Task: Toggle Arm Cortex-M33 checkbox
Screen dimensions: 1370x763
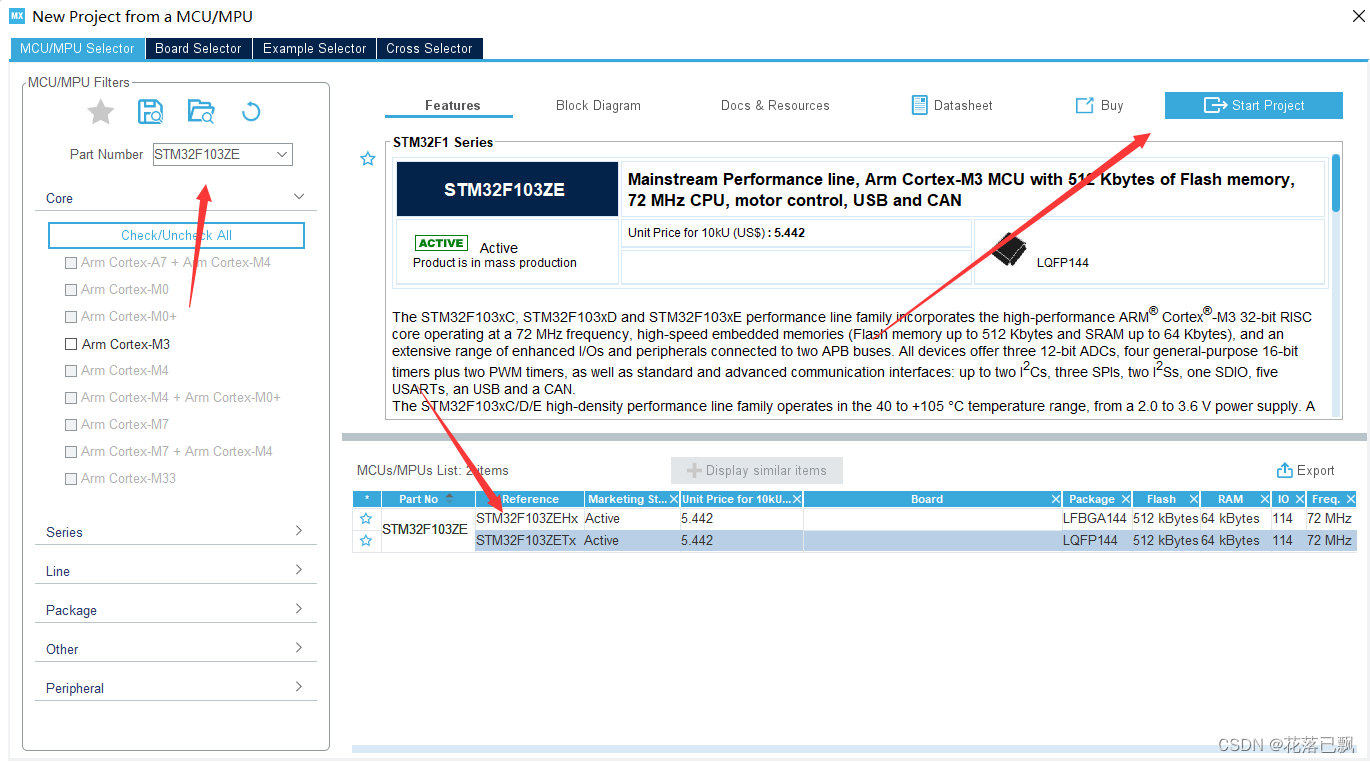Action: 70,479
